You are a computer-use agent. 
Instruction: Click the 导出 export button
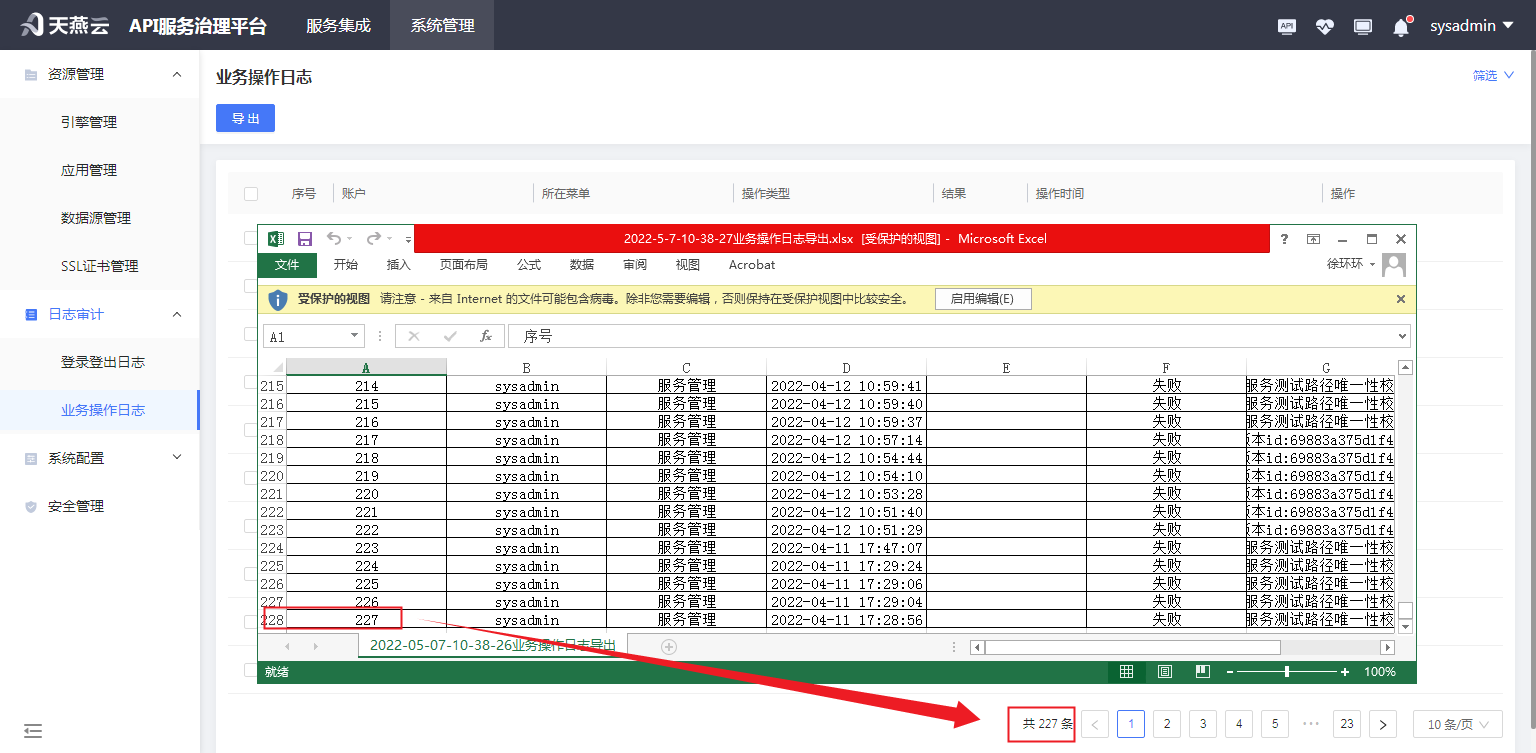click(245, 118)
